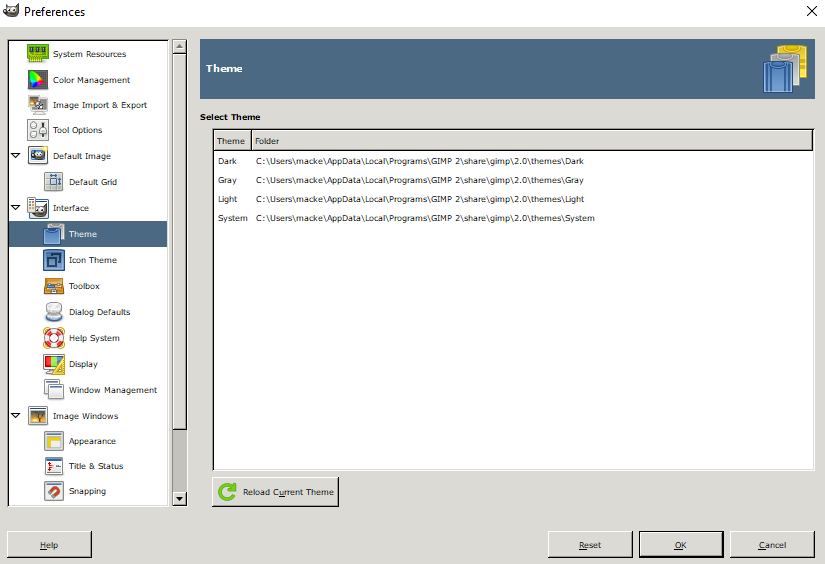This screenshot has height=564, width=825.
Task: Click the green reload arrow icon
Action: tap(227, 492)
